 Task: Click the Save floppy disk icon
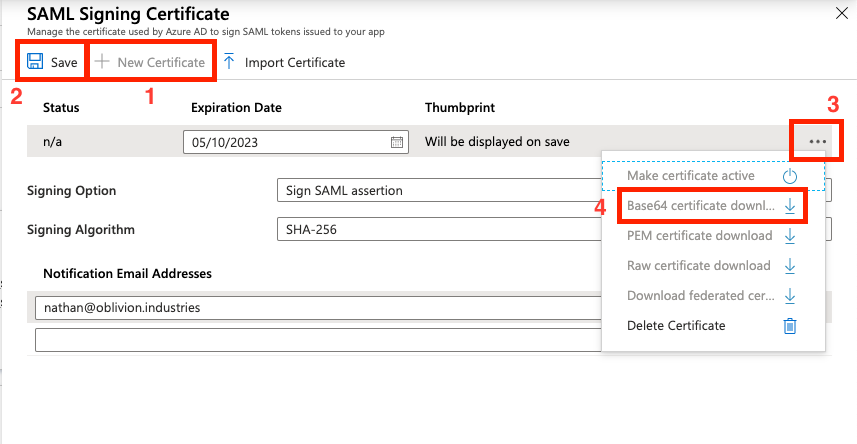click(x=35, y=62)
